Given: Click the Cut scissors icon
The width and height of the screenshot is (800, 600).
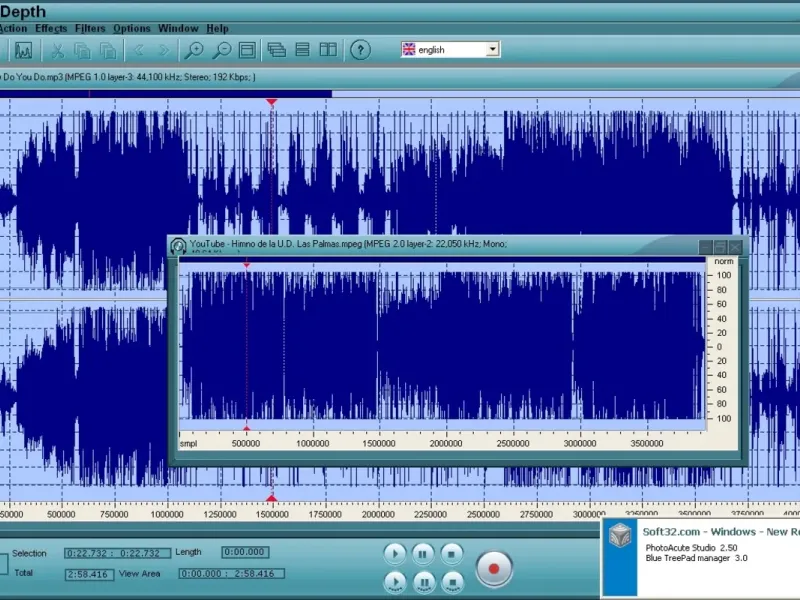Looking at the screenshot, I should [x=58, y=50].
